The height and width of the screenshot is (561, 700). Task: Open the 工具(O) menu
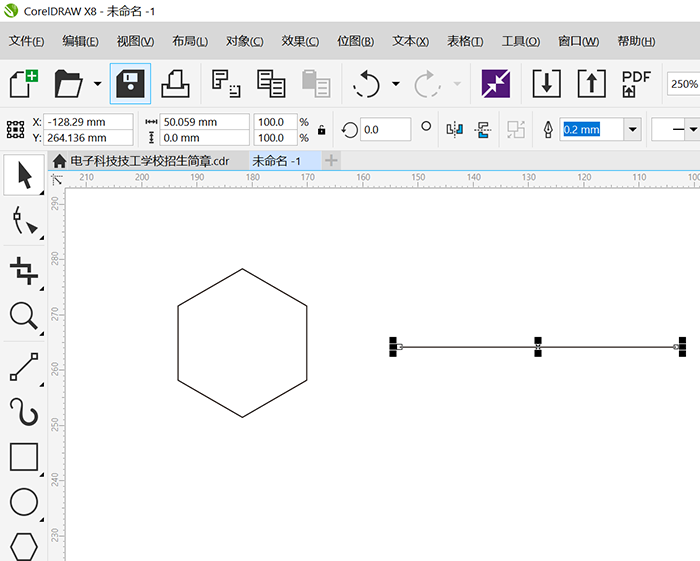tap(521, 41)
